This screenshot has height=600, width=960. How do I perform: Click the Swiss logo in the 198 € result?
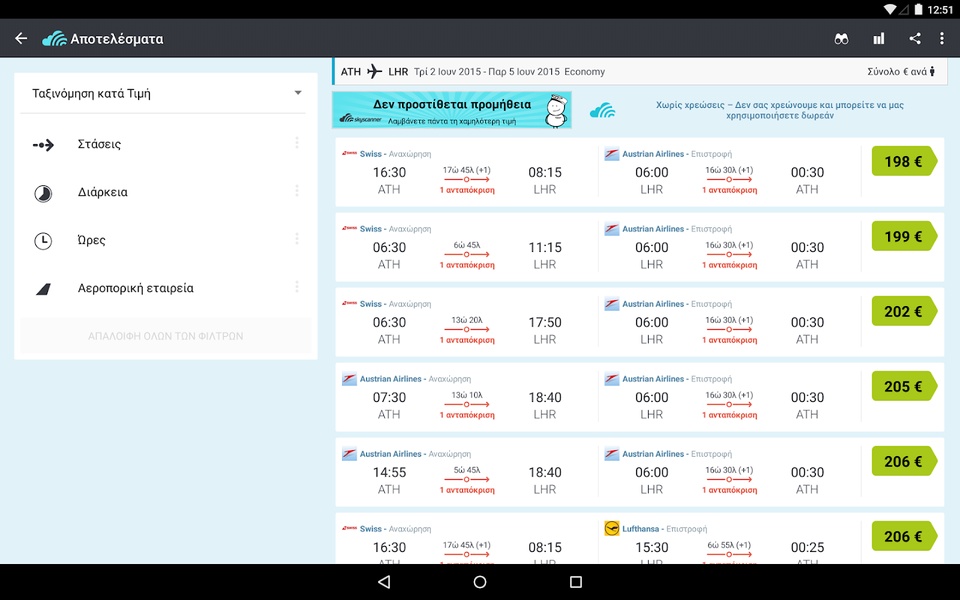click(x=350, y=153)
